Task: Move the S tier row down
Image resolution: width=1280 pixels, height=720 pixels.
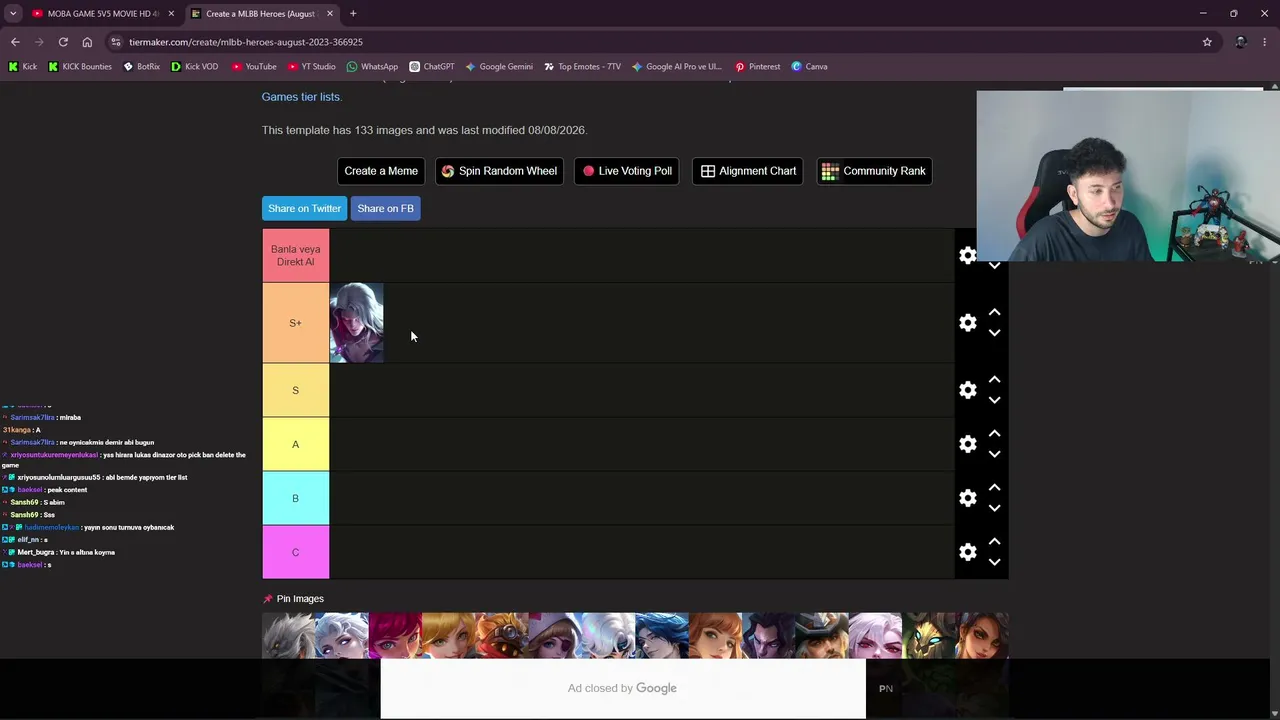Action: pyautogui.click(x=994, y=400)
